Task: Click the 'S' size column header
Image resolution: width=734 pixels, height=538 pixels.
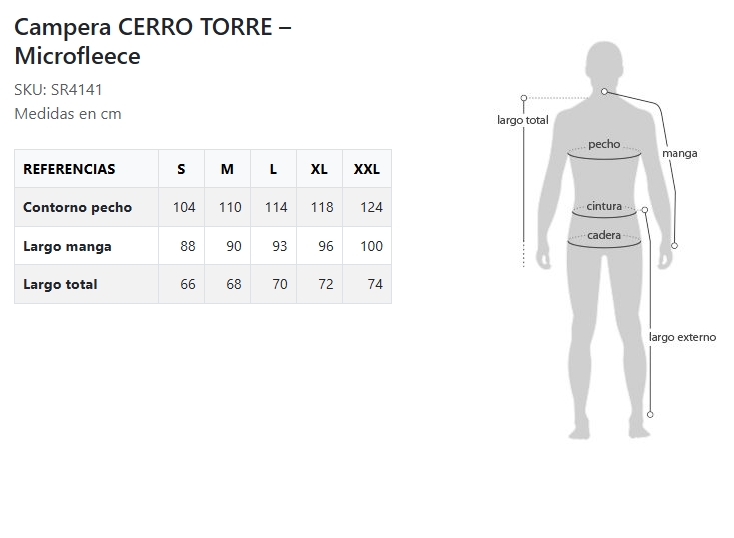Action: pyautogui.click(x=181, y=169)
